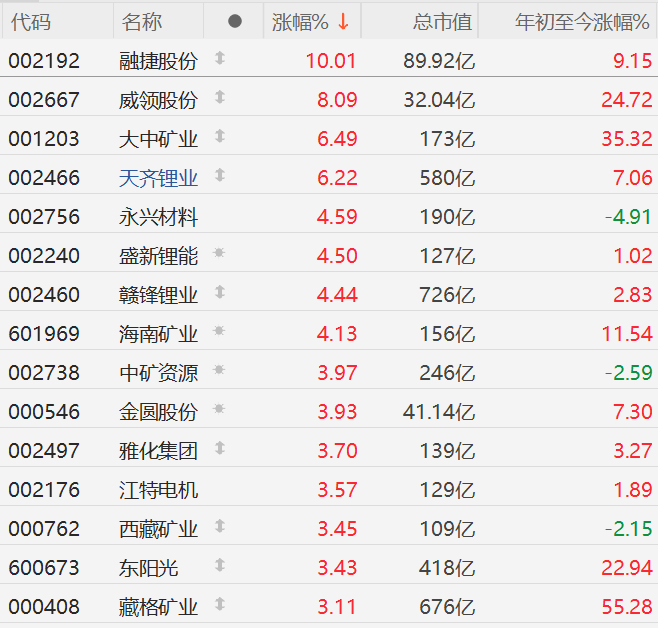
Task: Click year-to-date value 22.94 for 东阳光
Action: pos(627,568)
